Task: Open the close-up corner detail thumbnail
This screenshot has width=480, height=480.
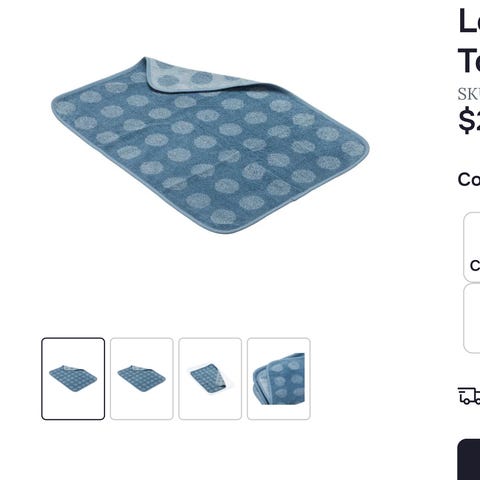Action: [x=279, y=379]
